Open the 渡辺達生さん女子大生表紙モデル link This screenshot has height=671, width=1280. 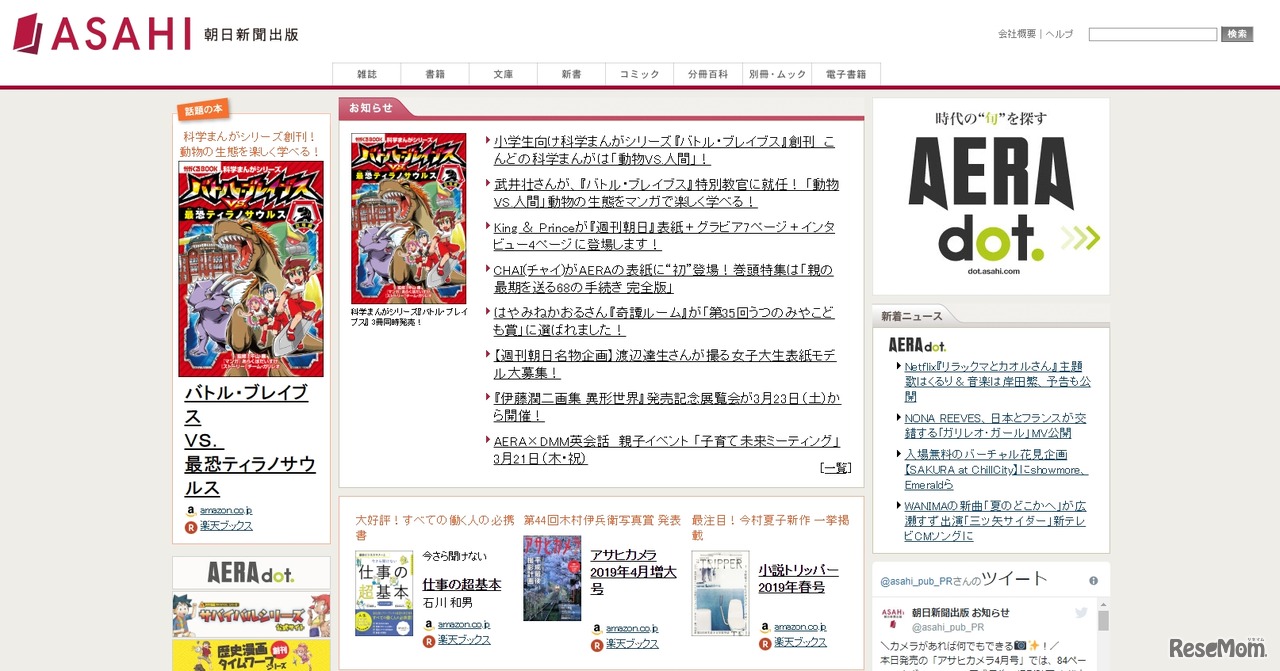click(665, 364)
